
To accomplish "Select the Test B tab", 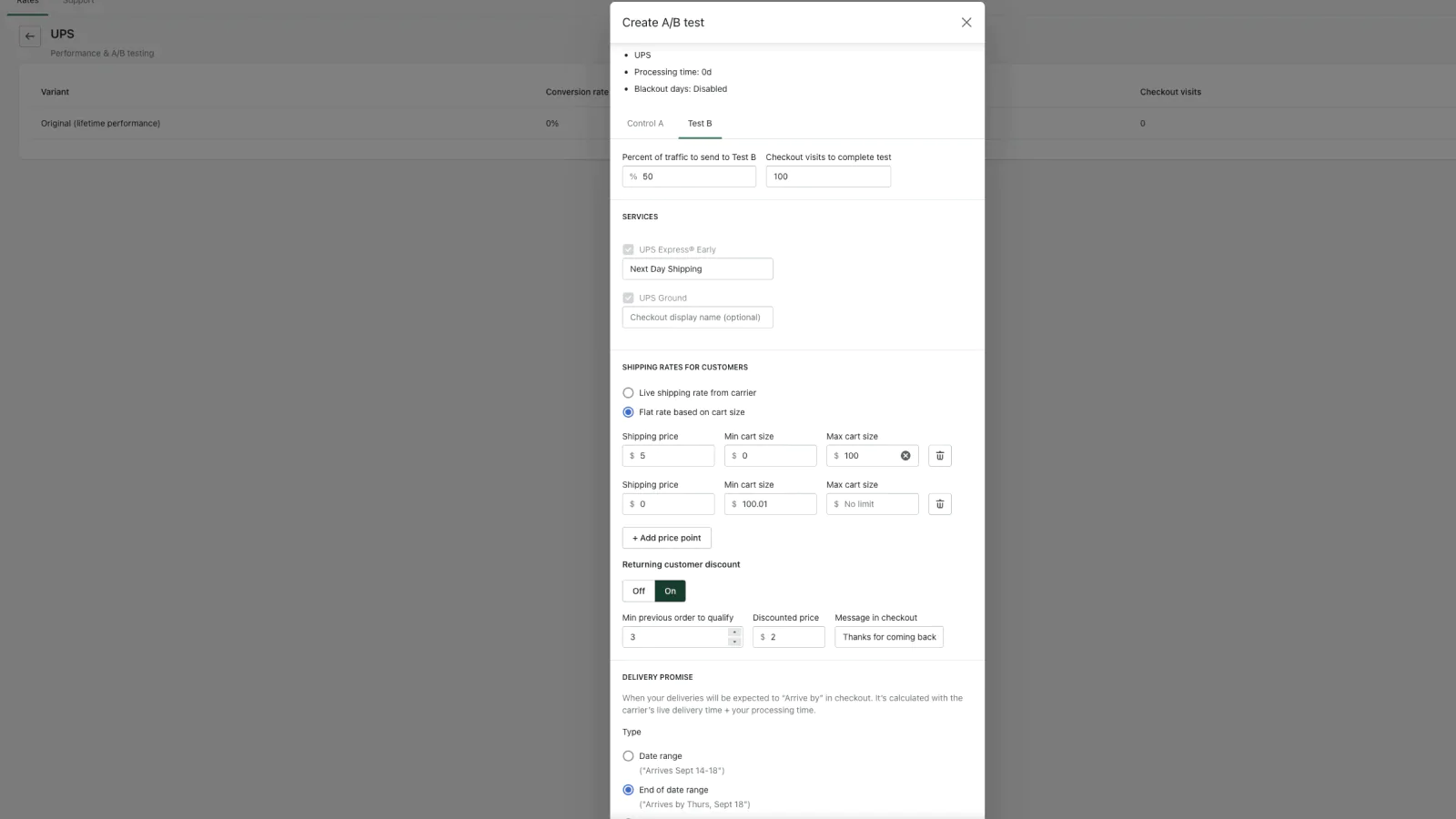I will point(700,124).
